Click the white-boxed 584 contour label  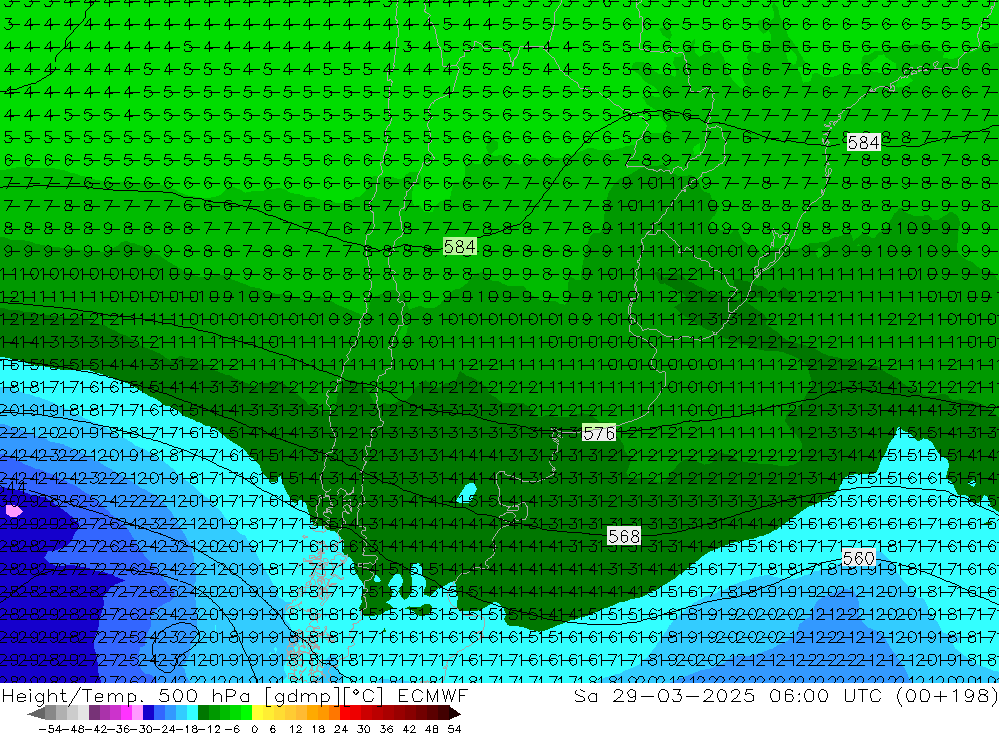pyautogui.click(x=864, y=142)
